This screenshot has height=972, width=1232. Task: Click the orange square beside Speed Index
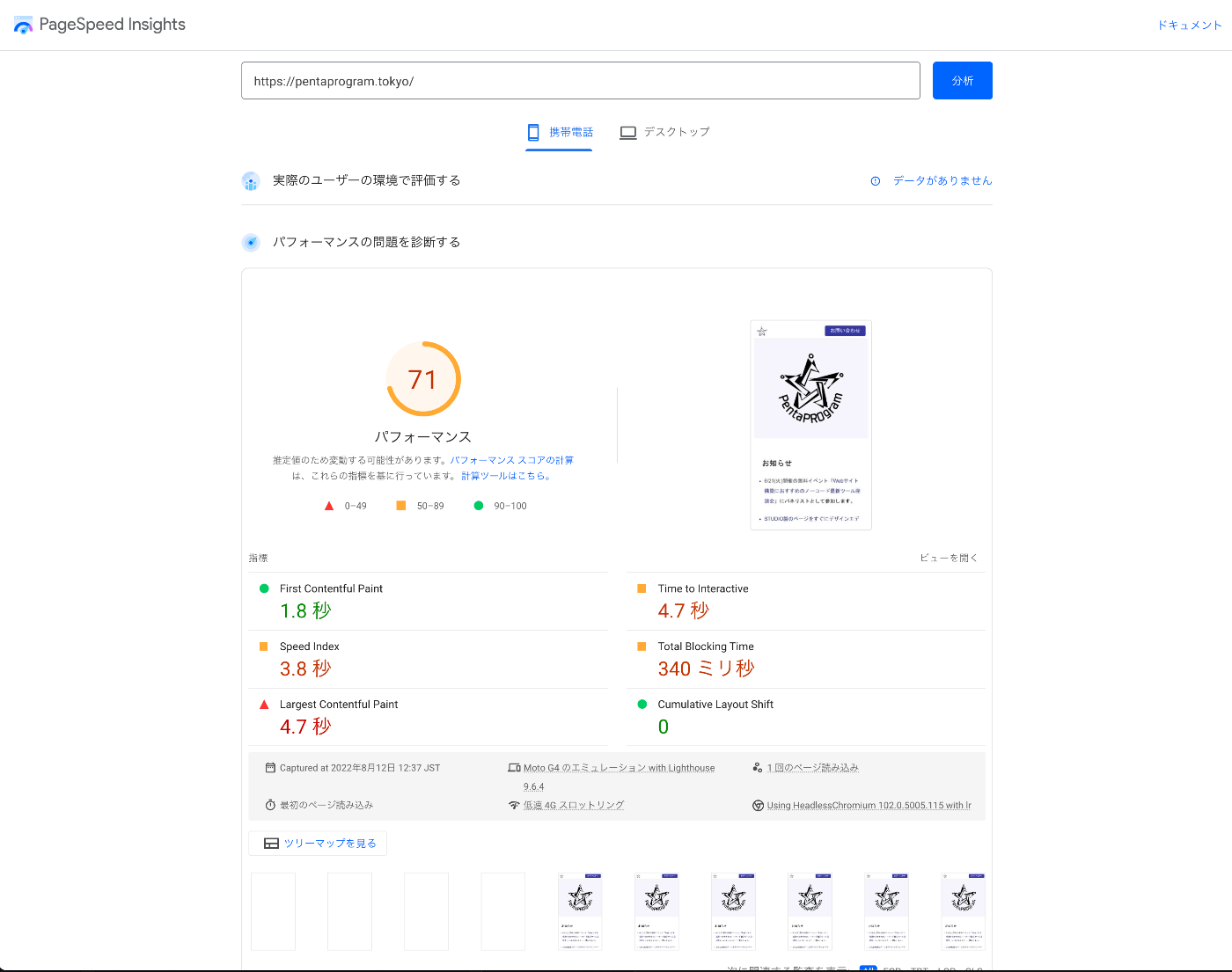pyautogui.click(x=264, y=647)
